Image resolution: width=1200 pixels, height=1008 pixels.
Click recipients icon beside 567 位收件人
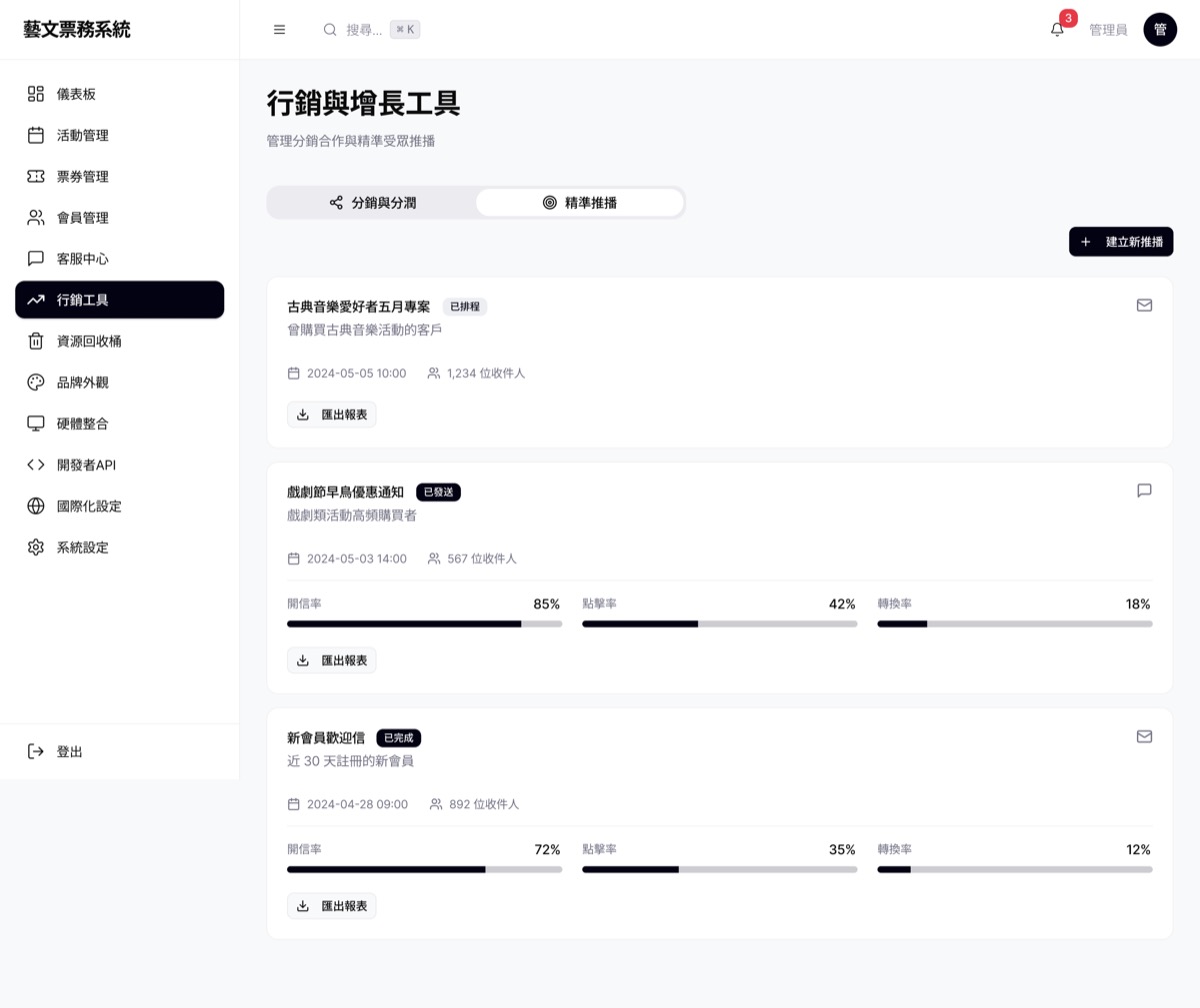[434, 558]
